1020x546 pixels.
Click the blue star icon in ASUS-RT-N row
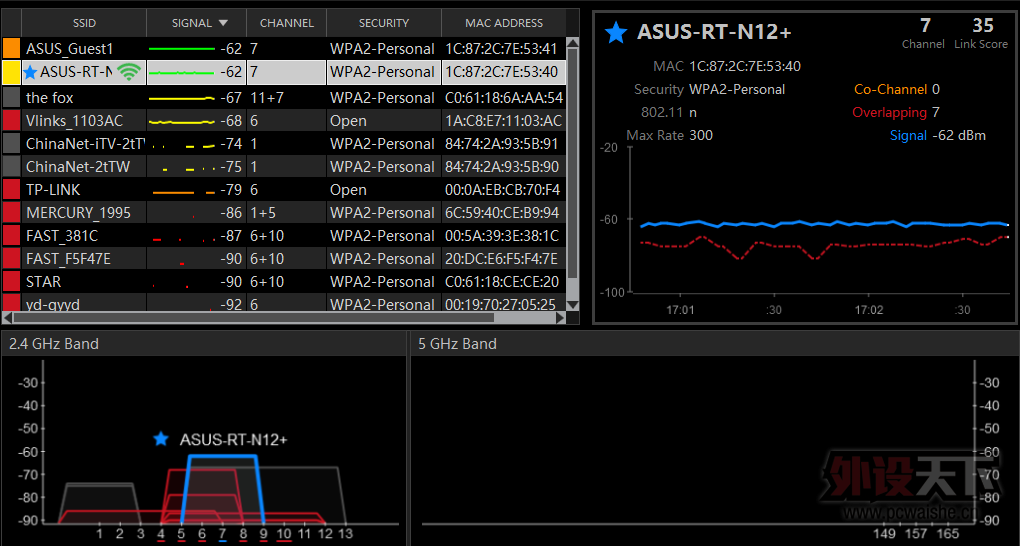(30, 72)
